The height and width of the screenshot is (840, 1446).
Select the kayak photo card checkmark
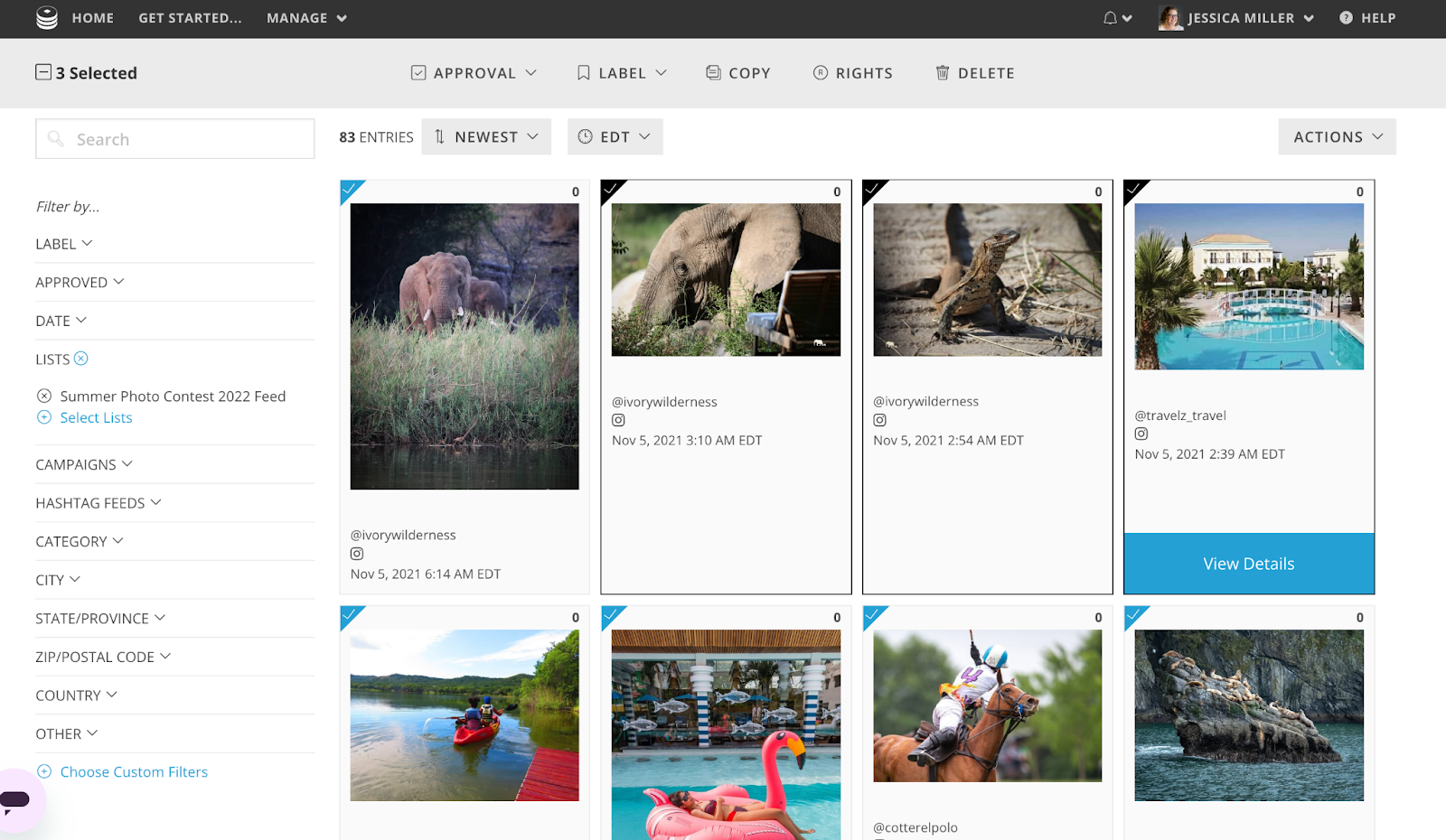(x=351, y=617)
